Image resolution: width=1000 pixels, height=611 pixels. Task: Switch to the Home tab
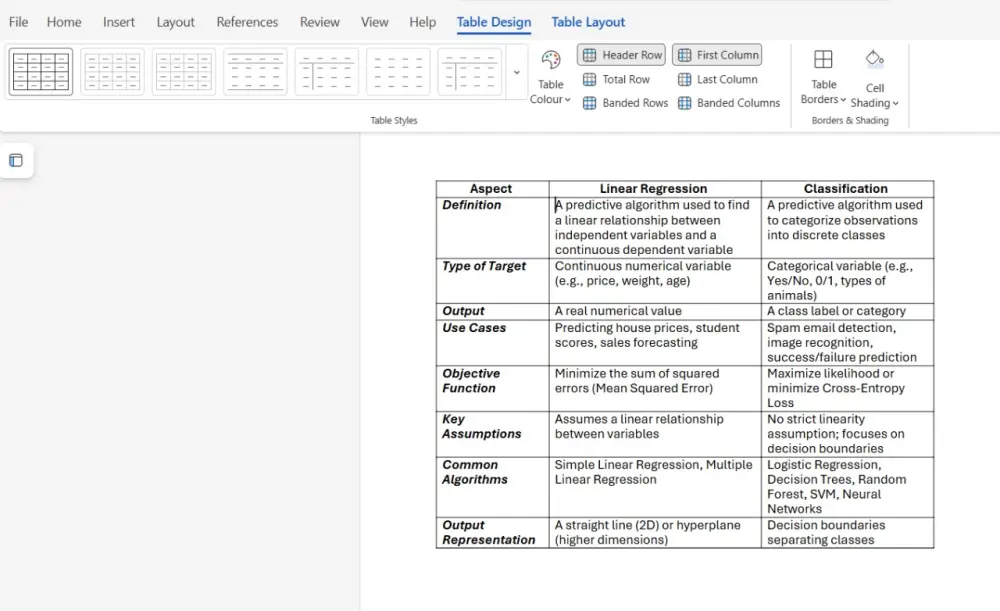(x=64, y=22)
